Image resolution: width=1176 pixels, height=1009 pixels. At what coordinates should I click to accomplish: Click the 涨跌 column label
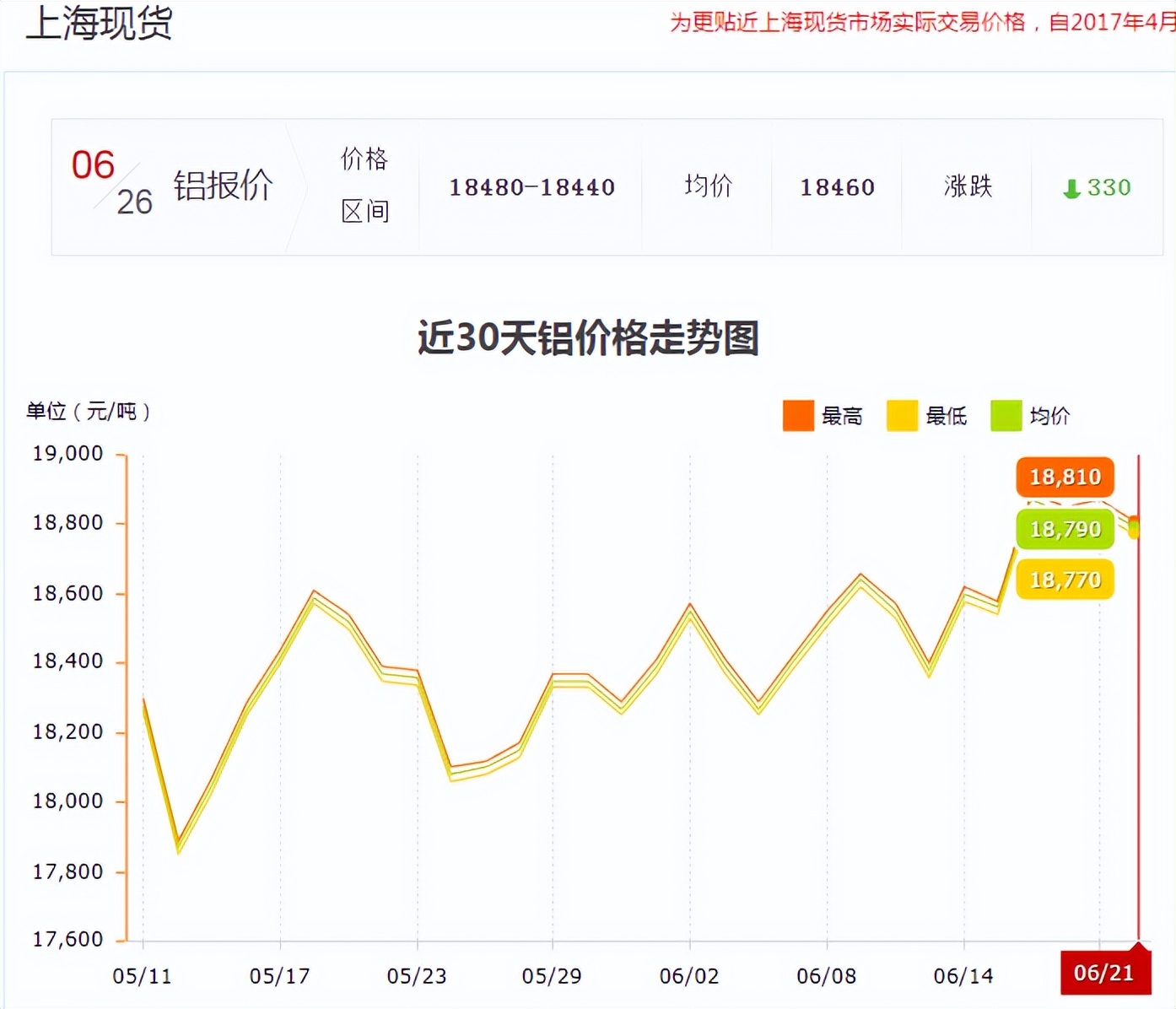(x=968, y=186)
